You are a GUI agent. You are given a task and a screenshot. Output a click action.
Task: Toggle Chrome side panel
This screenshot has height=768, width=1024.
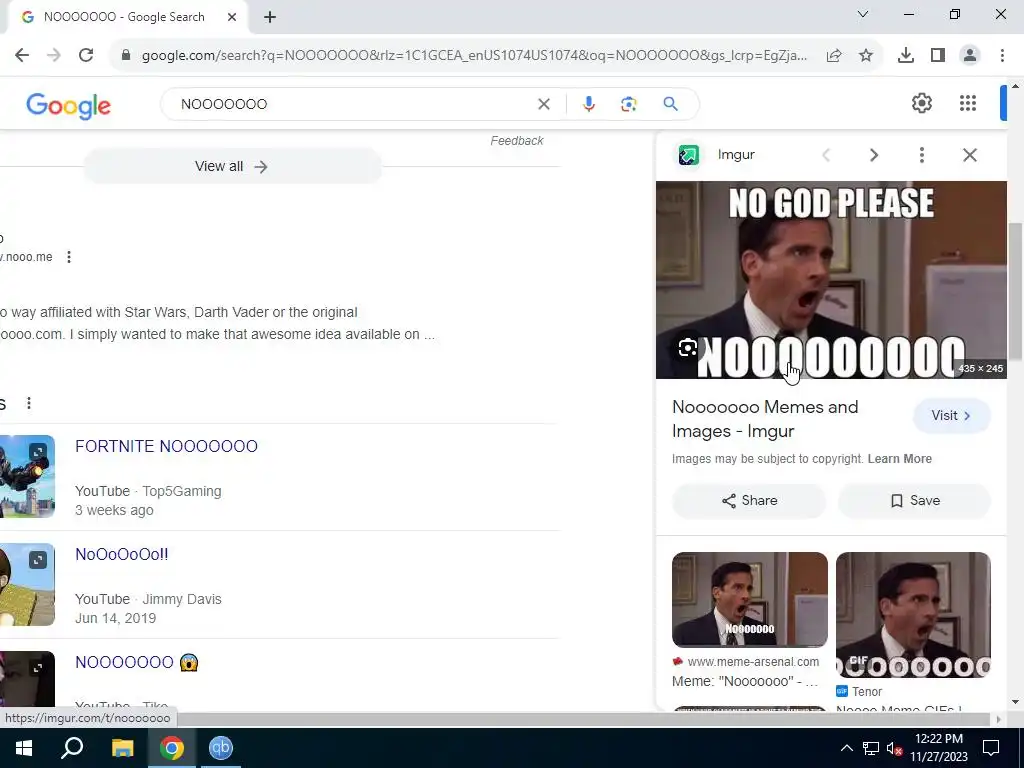click(938, 56)
